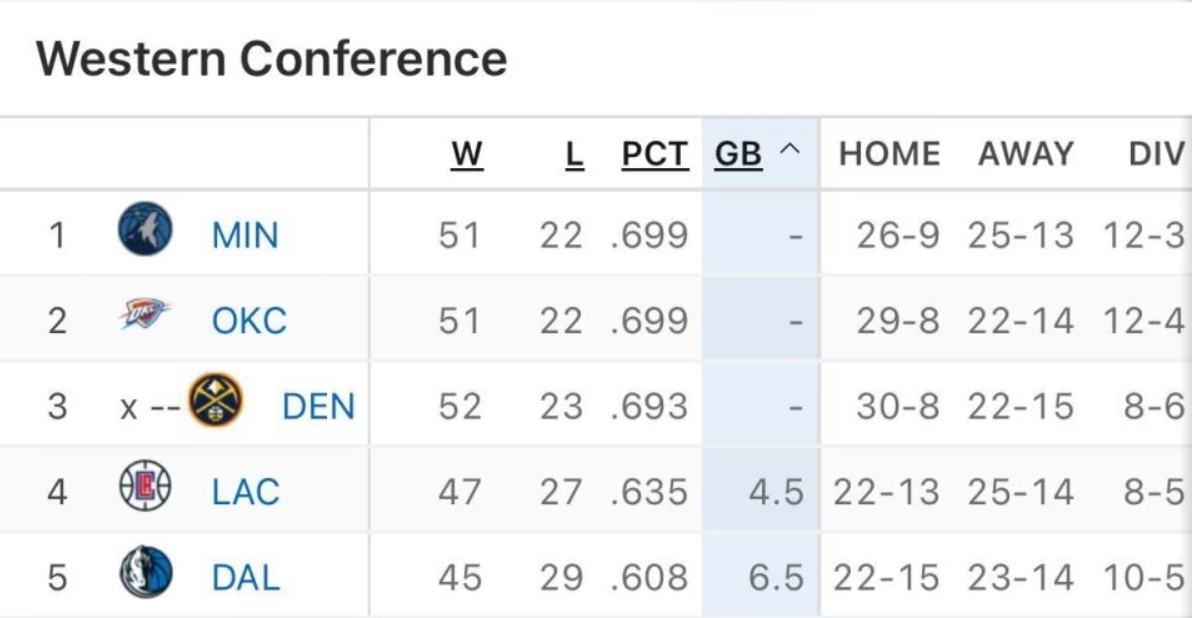Open the DEN team link
The width and height of the screenshot is (1192, 618).
319,407
